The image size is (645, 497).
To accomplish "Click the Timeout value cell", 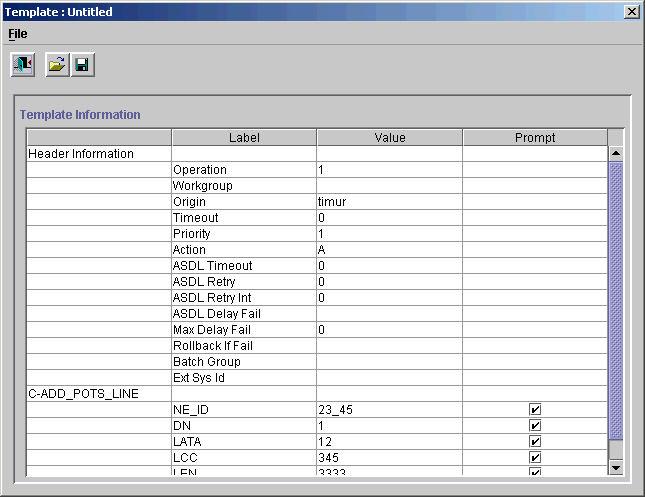I will (x=390, y=218).
